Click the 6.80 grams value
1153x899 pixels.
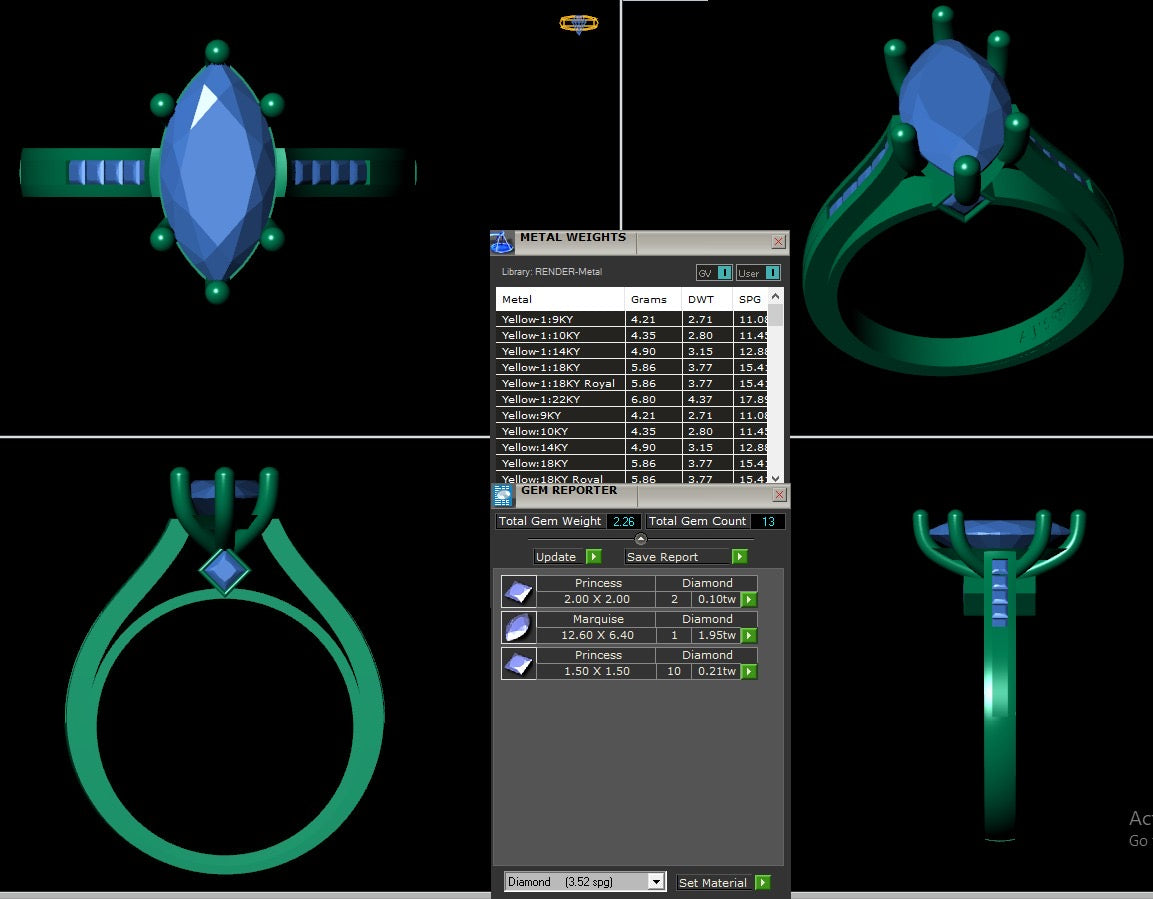point(643,399)
